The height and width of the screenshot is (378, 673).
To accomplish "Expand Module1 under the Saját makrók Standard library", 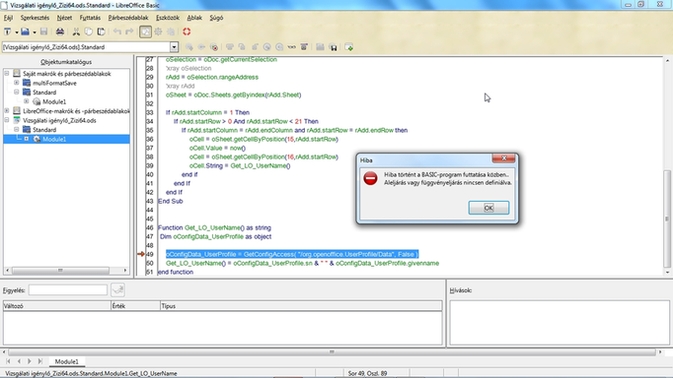I will coord(27,102).
